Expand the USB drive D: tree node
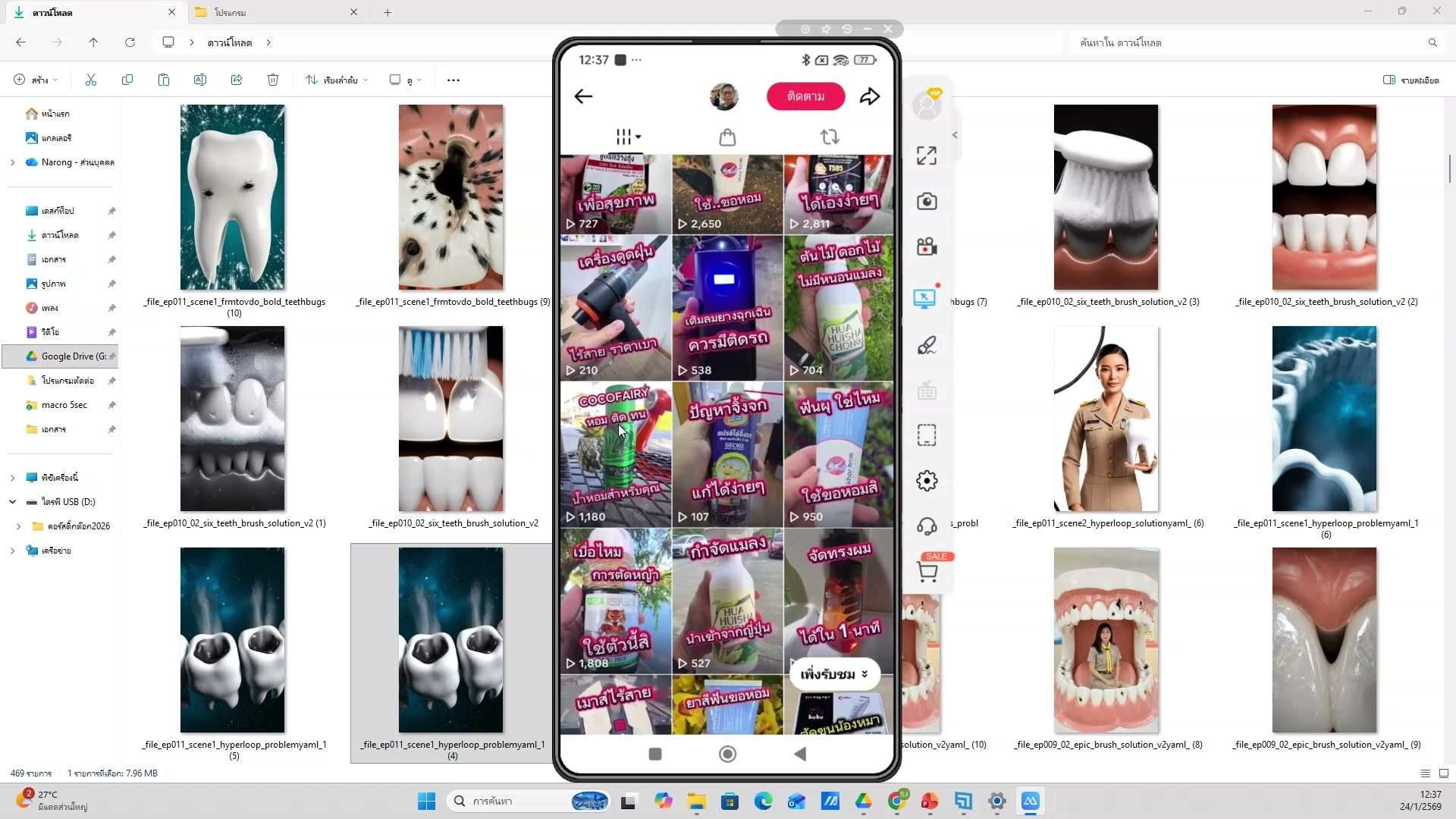Viewport: 1456px width, 819px height. click(x=12, y=502)
